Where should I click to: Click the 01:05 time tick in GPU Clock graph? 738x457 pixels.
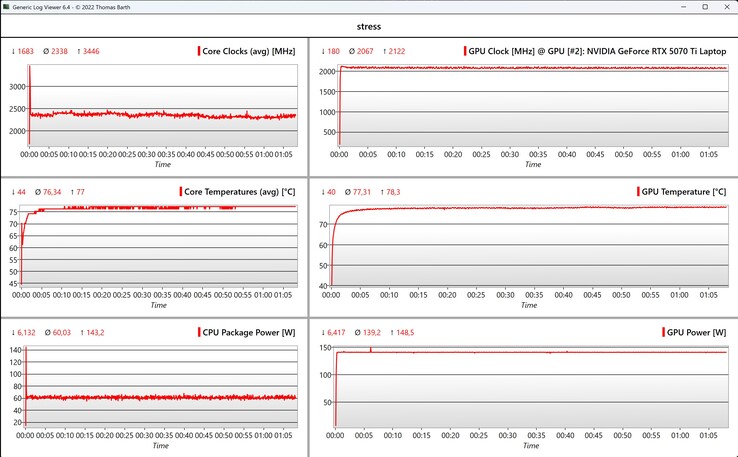(x=709, y=154)
